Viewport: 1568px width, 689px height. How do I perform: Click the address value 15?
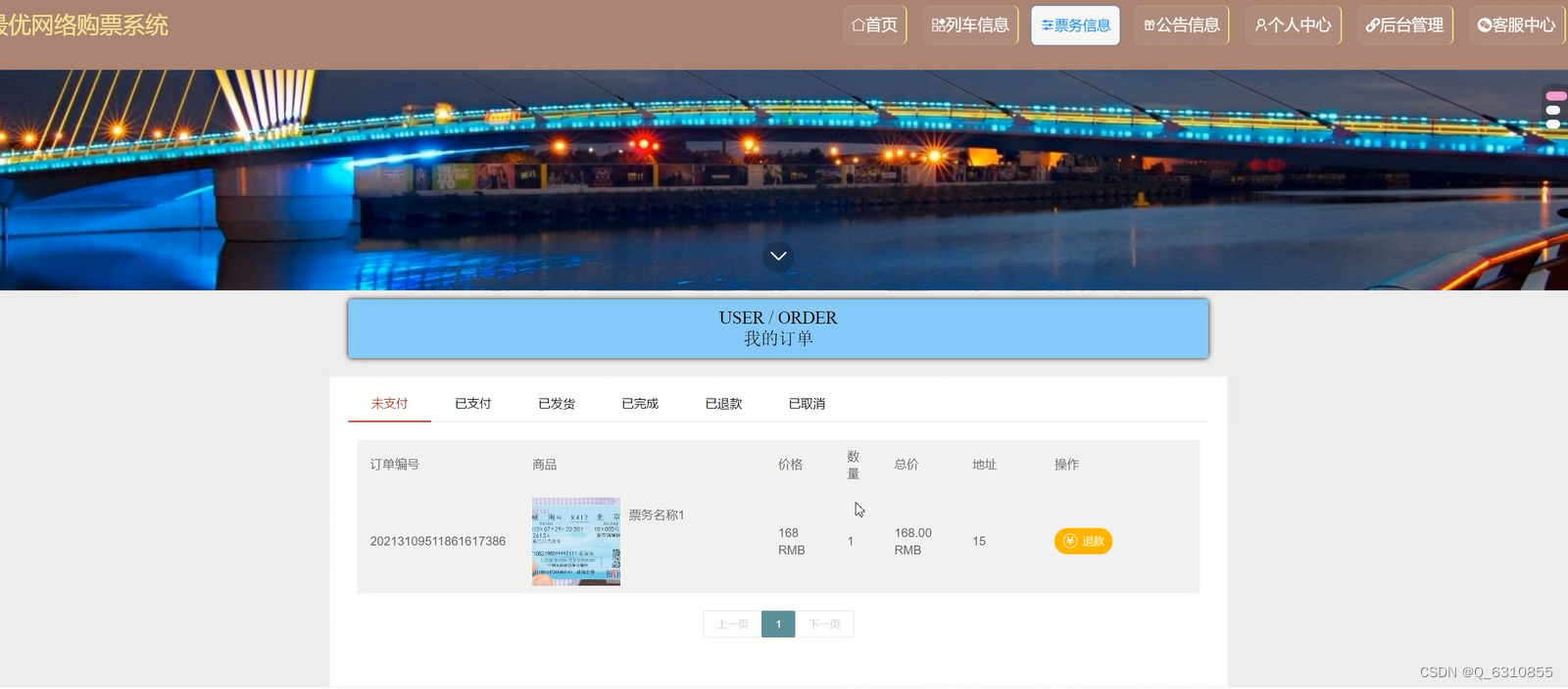coord(979,541)
